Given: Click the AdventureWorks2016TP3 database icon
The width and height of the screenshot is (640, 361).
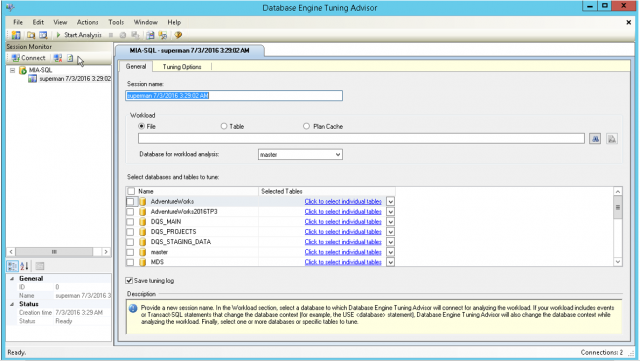Looking at the screenshot, I should 142,212.
